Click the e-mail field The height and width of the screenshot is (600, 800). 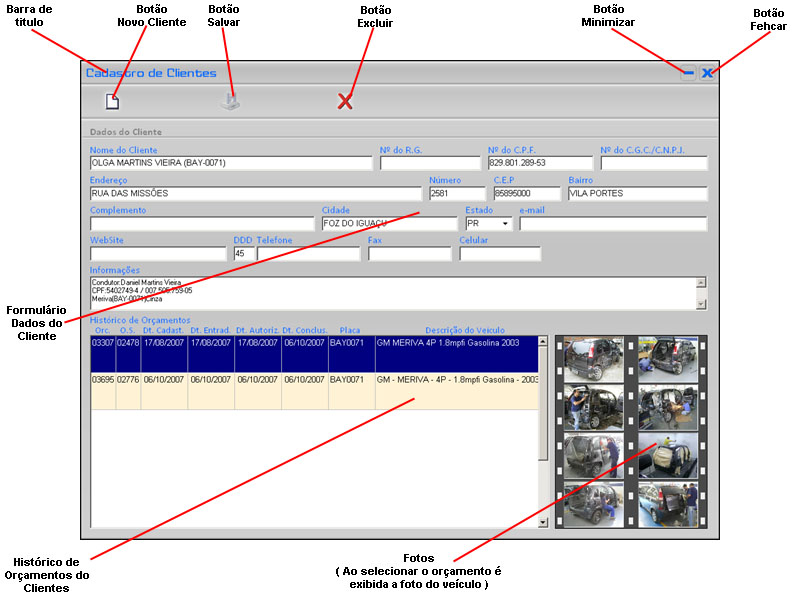613,223
